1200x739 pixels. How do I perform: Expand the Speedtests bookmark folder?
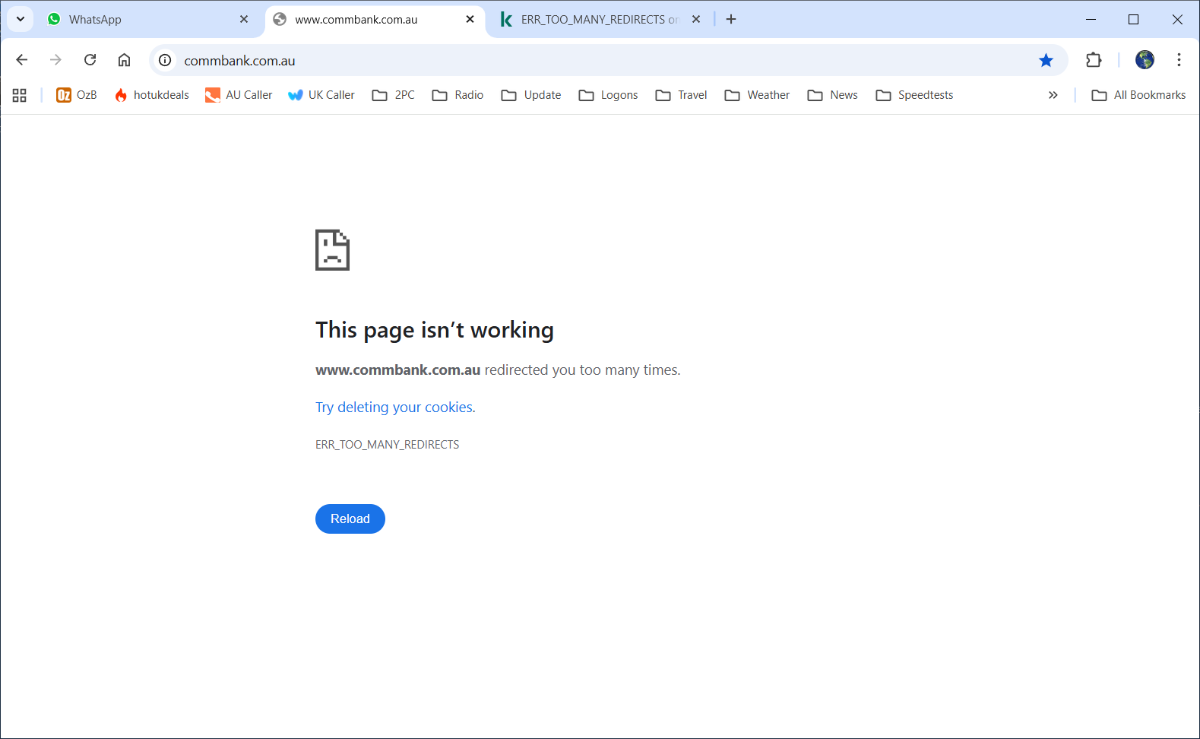click(914, 95)
